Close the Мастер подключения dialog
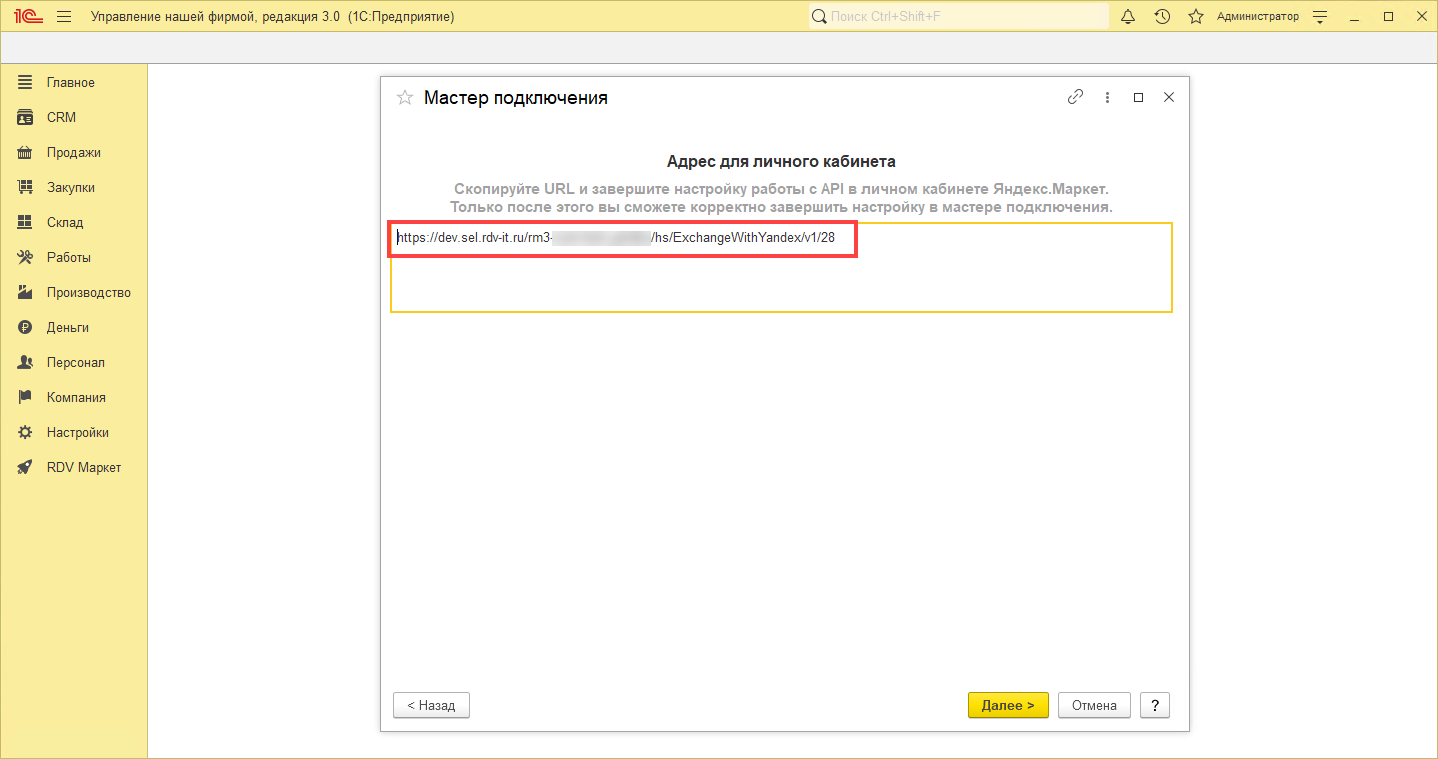This screenshot has width=1438, height=759. 1169,98
